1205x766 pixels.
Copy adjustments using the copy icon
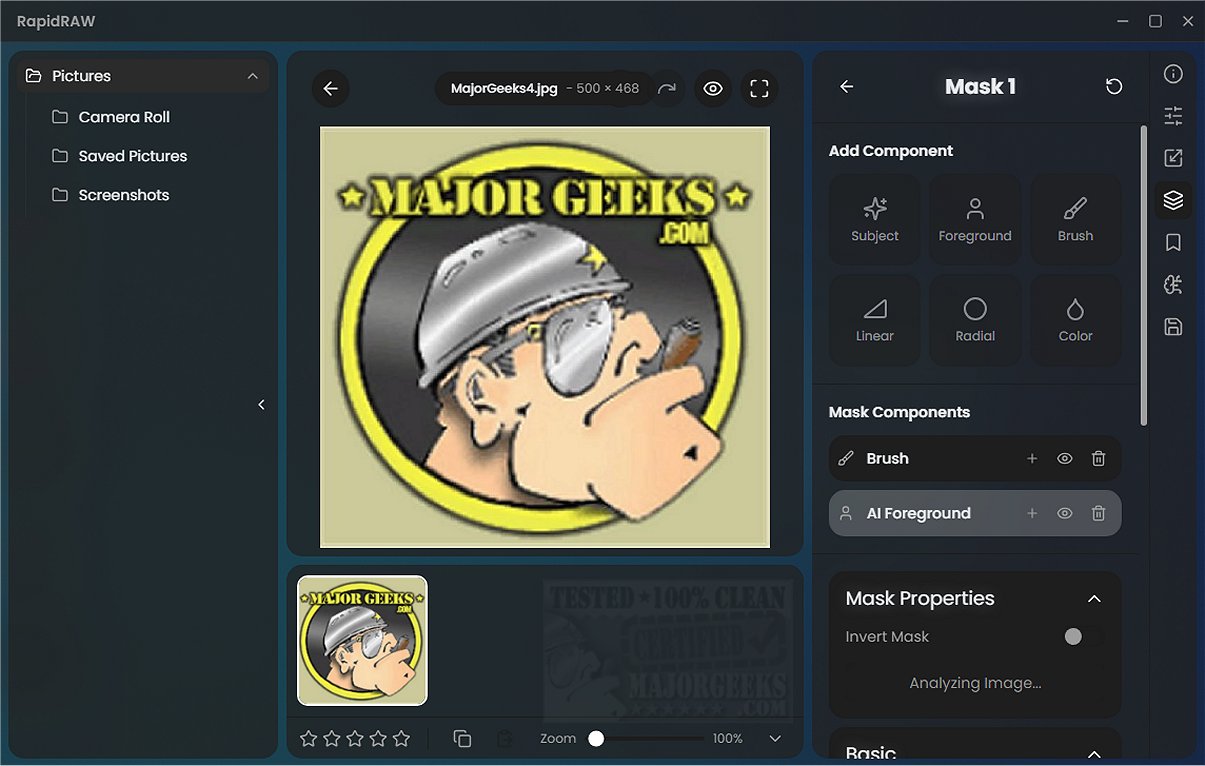click(462, 739)
